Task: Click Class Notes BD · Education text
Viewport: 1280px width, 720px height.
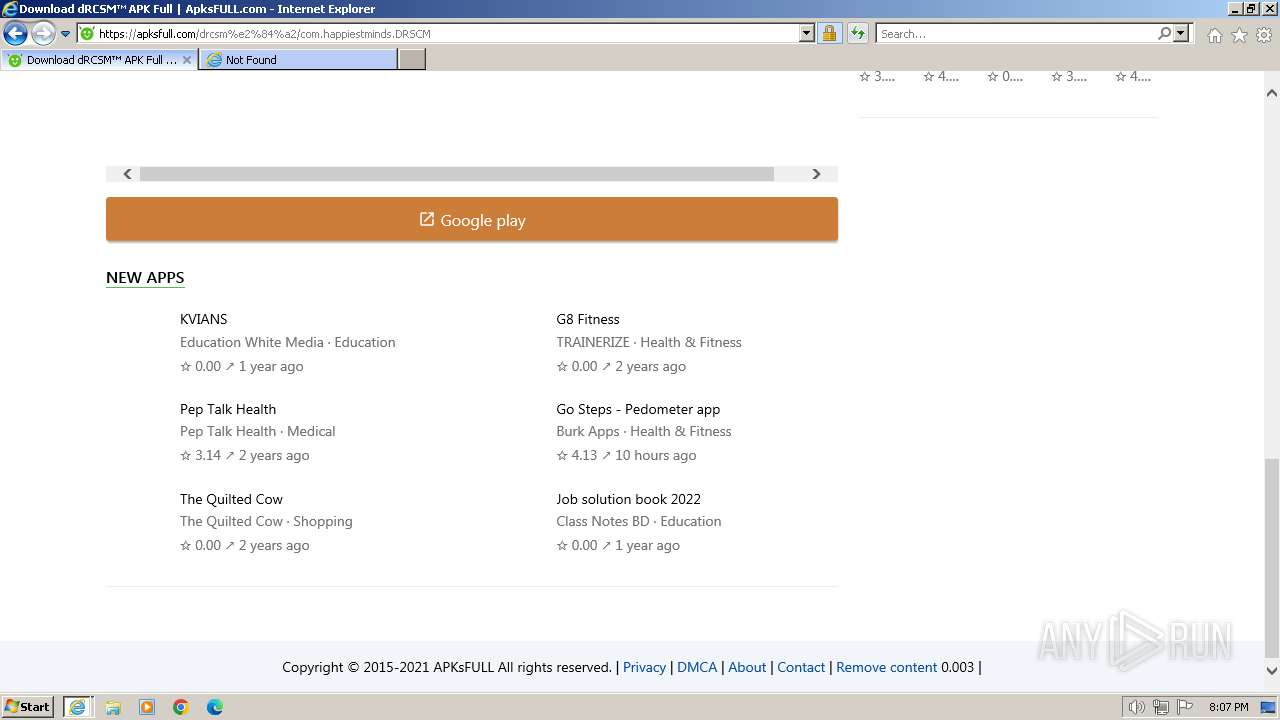Action: click(639, 521)
